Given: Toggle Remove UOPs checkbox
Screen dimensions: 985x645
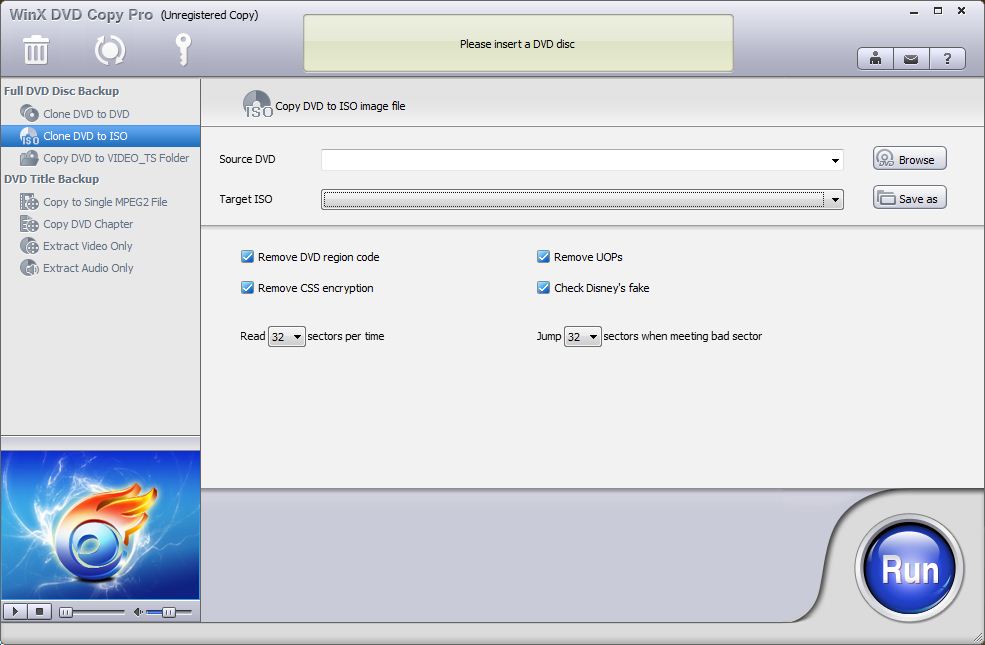Looking at the screenshot, I should tap(543, 256).
